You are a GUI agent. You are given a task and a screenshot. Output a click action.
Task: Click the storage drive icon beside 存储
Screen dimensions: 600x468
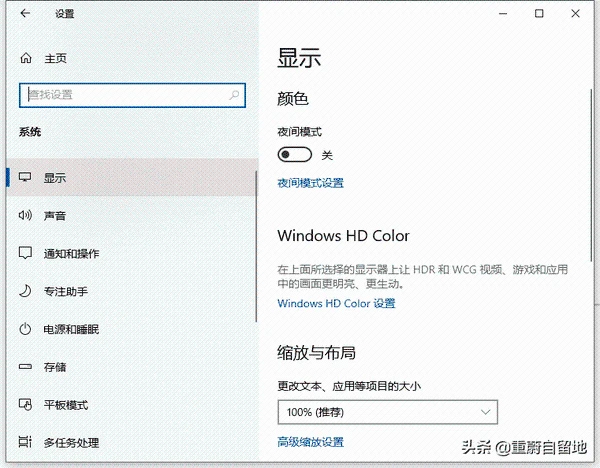(x=25, y=367)
